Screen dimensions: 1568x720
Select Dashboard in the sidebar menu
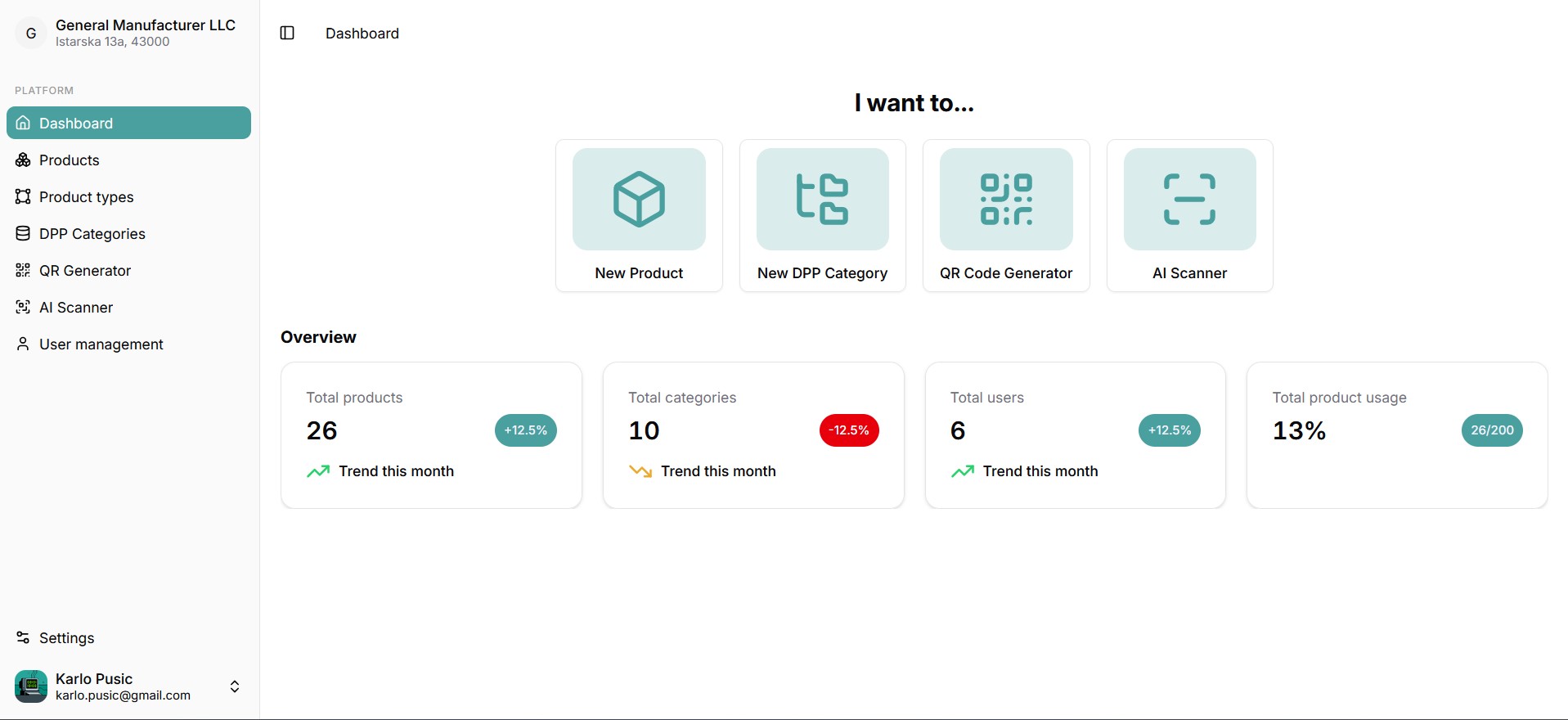(x=128, y=124)
